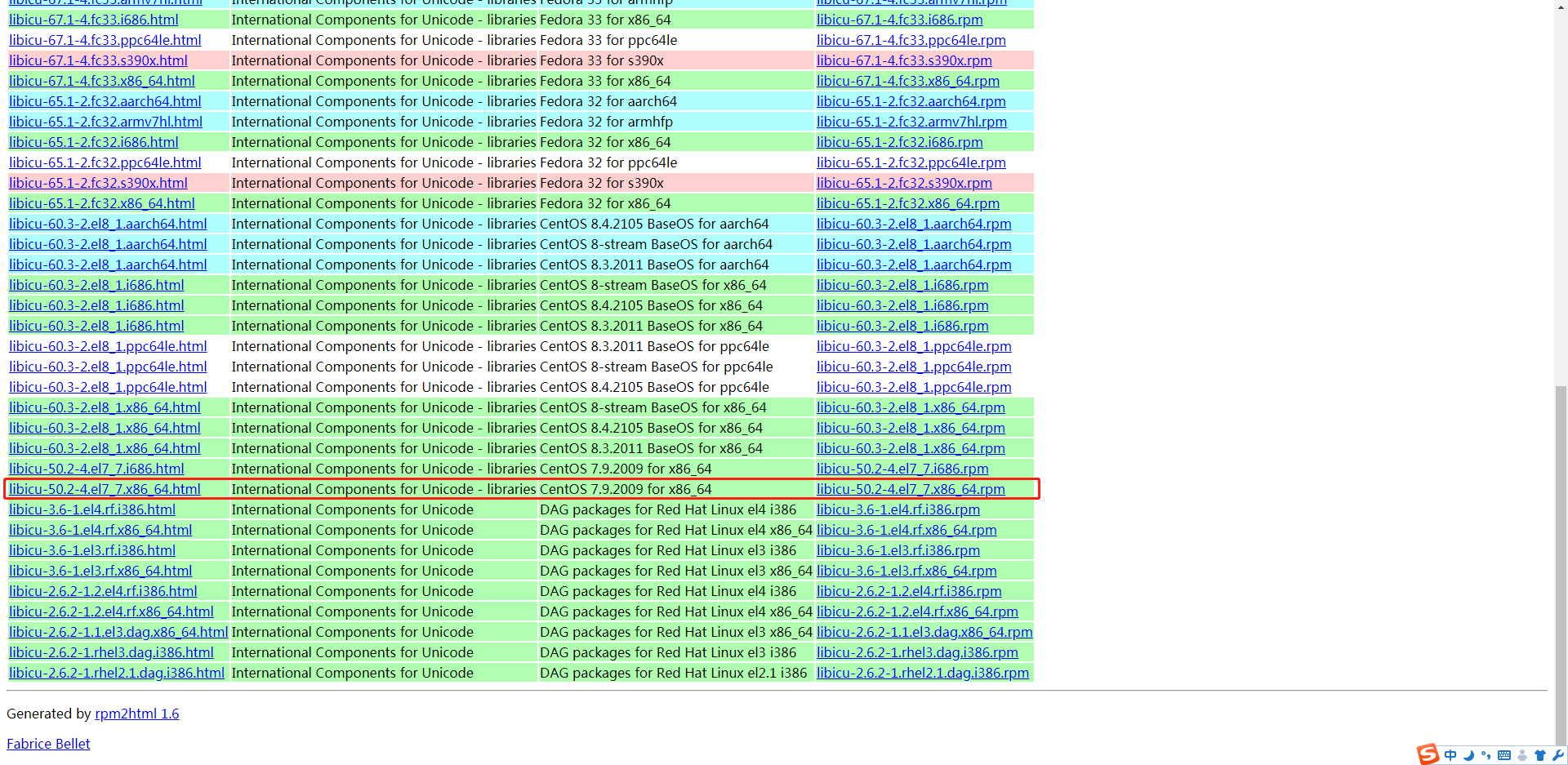Image resolution: width=1568 pixels, height=765 pixels.
Task: Open ppc64le.html link in CentOS 8.3.2011 ppc64le row
Action: 108,346
